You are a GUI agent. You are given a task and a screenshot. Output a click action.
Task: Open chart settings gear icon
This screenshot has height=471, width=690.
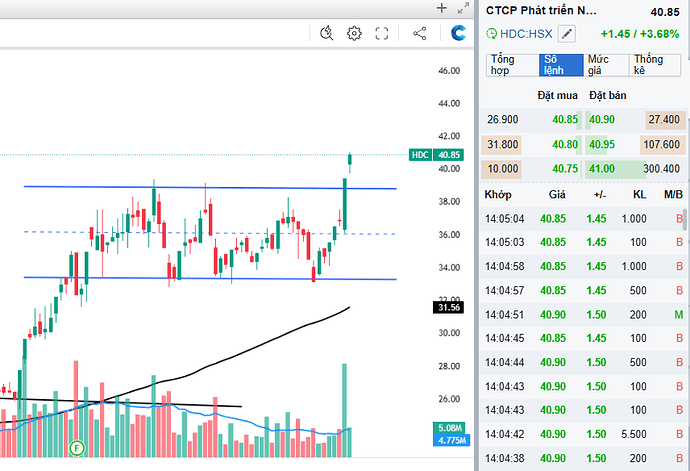354,33
